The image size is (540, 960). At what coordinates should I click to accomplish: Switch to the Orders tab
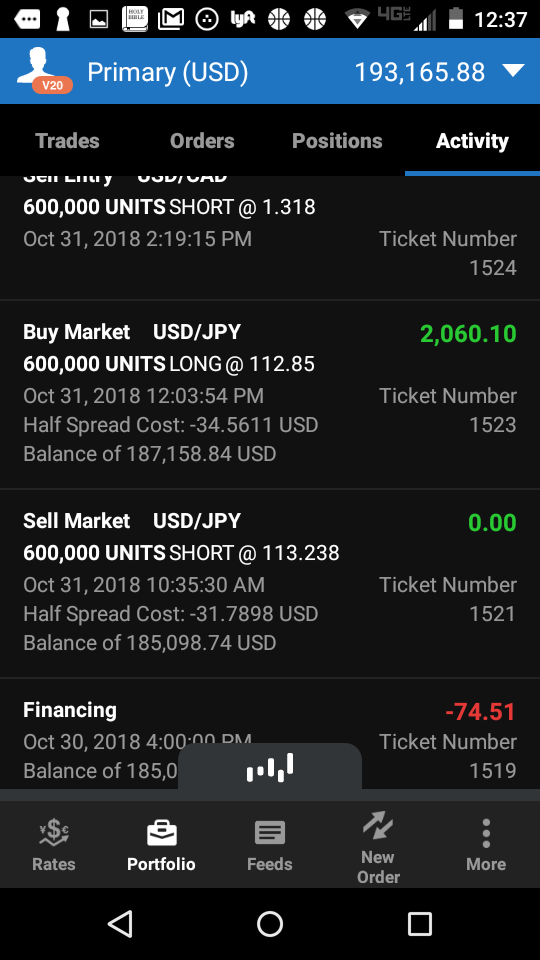pos(202,141)
